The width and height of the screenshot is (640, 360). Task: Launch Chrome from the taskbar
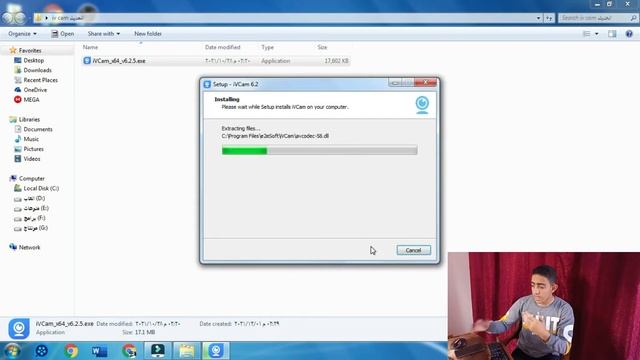coord(71,351)
